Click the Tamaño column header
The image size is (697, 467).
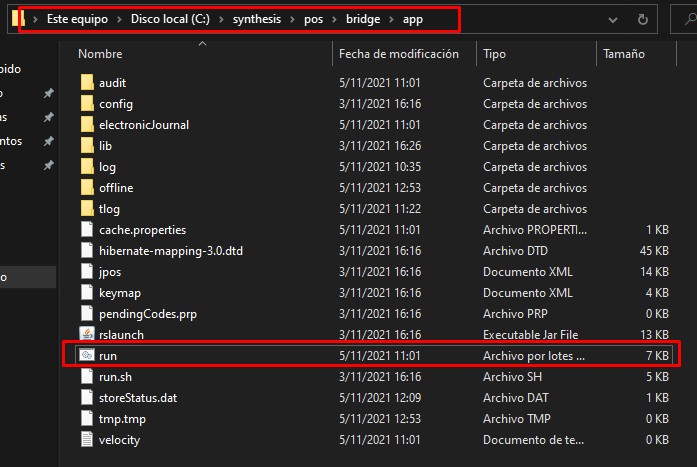623,54
